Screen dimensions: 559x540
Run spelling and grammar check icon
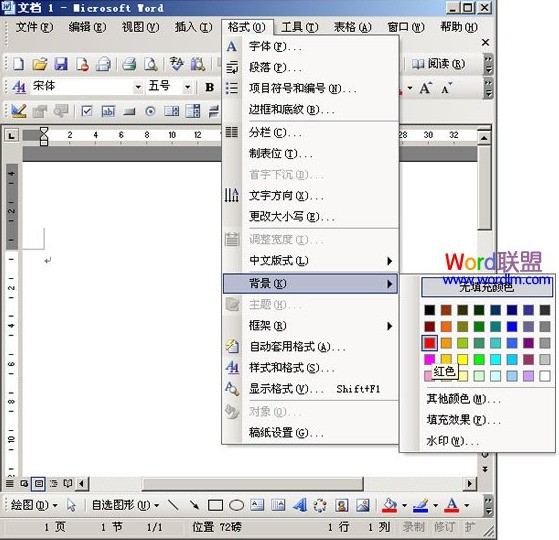176,64
